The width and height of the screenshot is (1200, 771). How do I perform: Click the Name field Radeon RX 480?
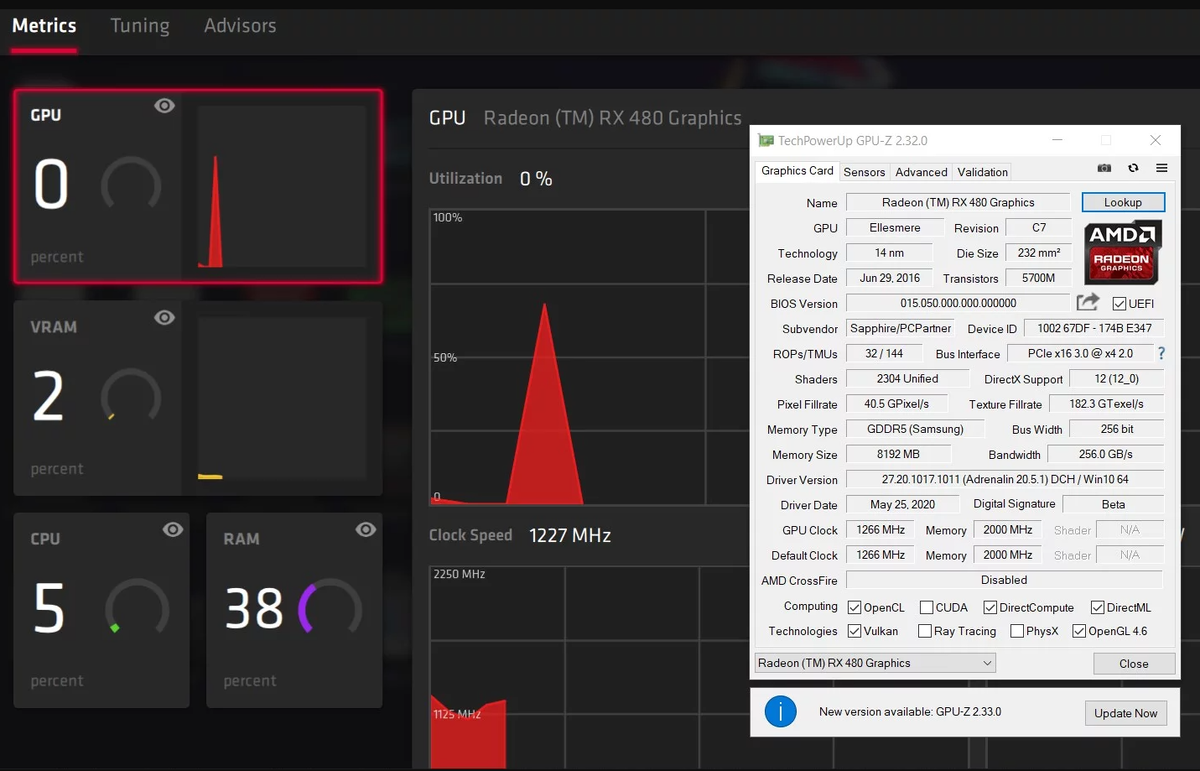(x=958, y=202)
